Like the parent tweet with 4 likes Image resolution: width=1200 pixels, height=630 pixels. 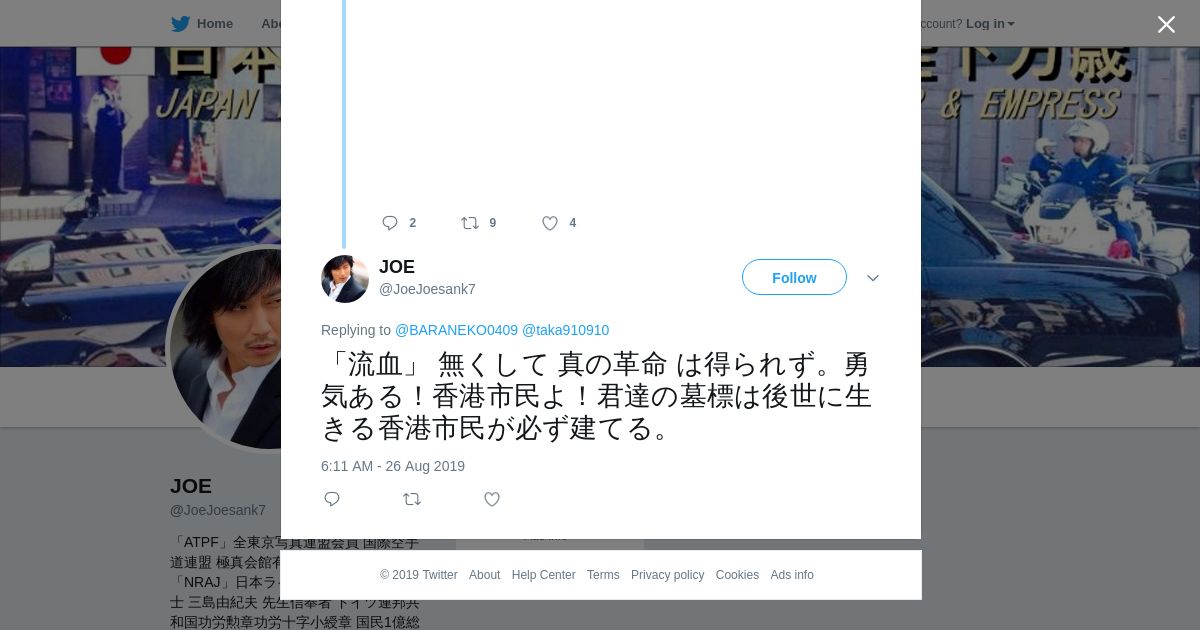(x=550, y=223)
